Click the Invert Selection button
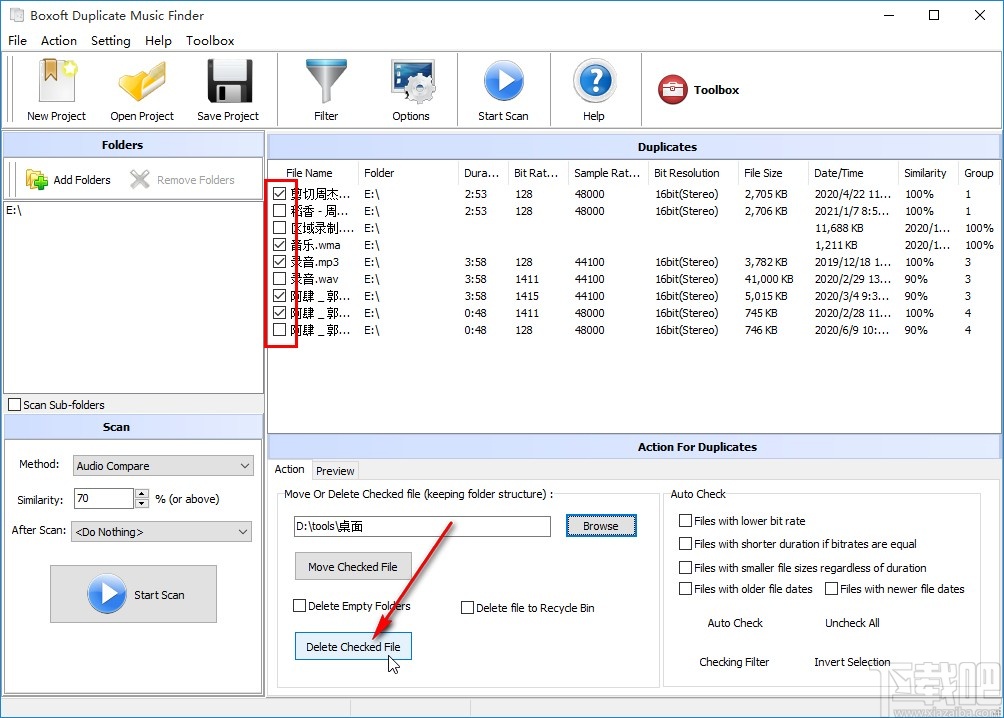1004x718 pixels. point(852,662)
